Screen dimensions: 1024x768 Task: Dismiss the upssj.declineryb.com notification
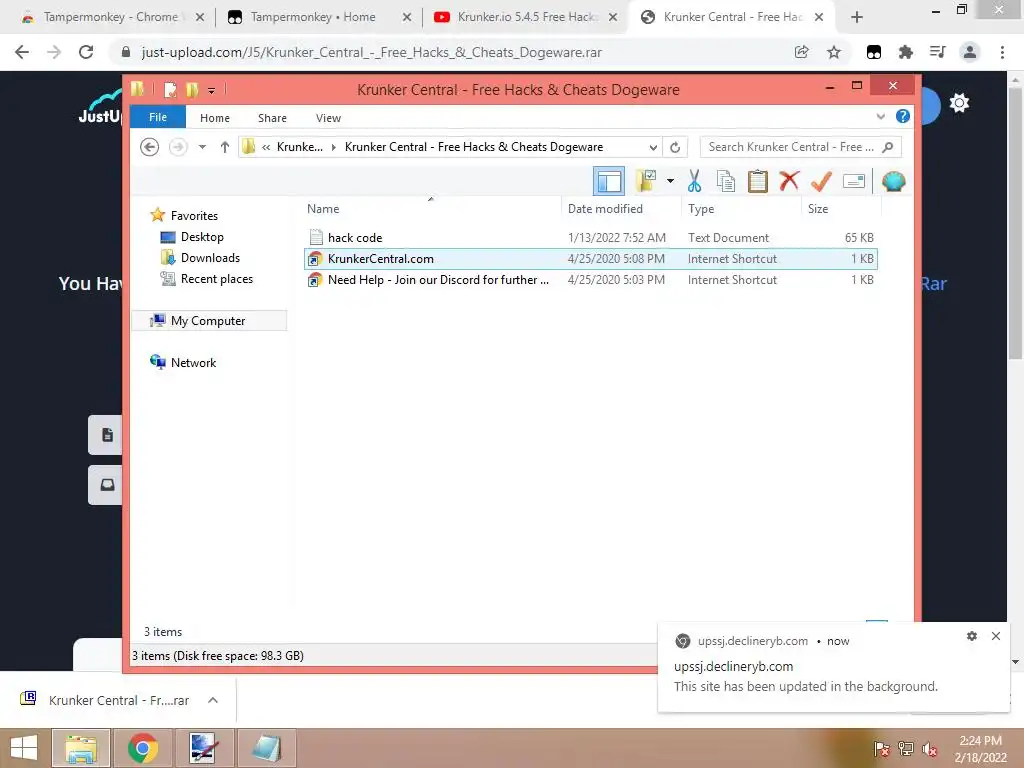point(995,635)
